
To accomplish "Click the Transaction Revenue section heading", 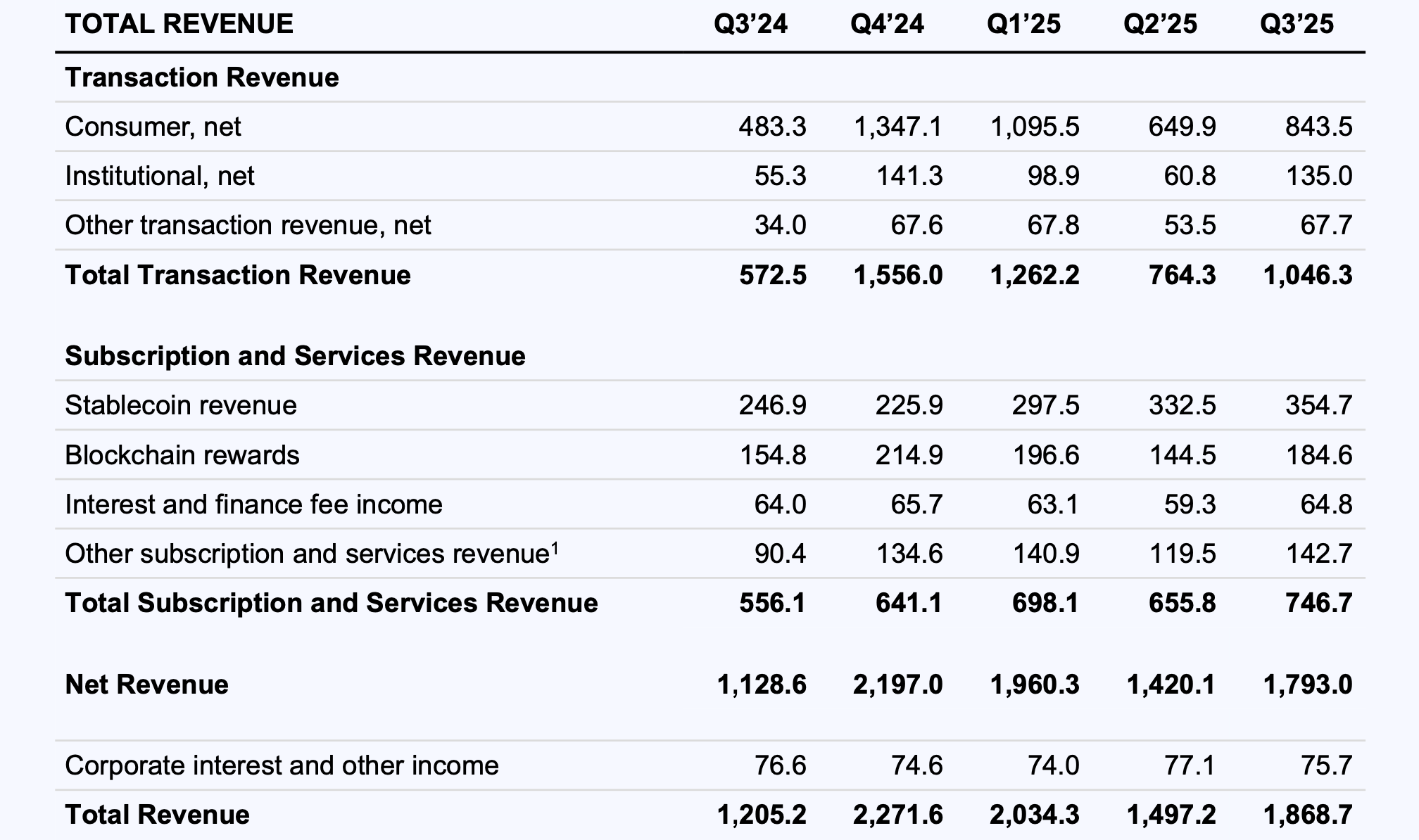I will point(202,77).
